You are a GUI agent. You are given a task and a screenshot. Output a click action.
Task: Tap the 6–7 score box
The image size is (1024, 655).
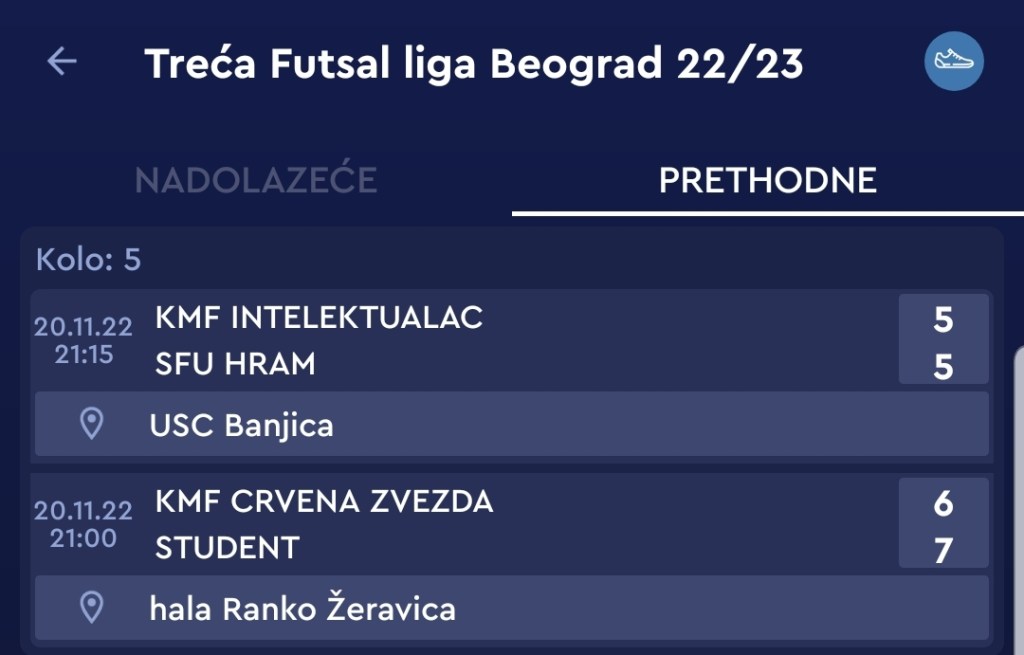coord(943,526)
